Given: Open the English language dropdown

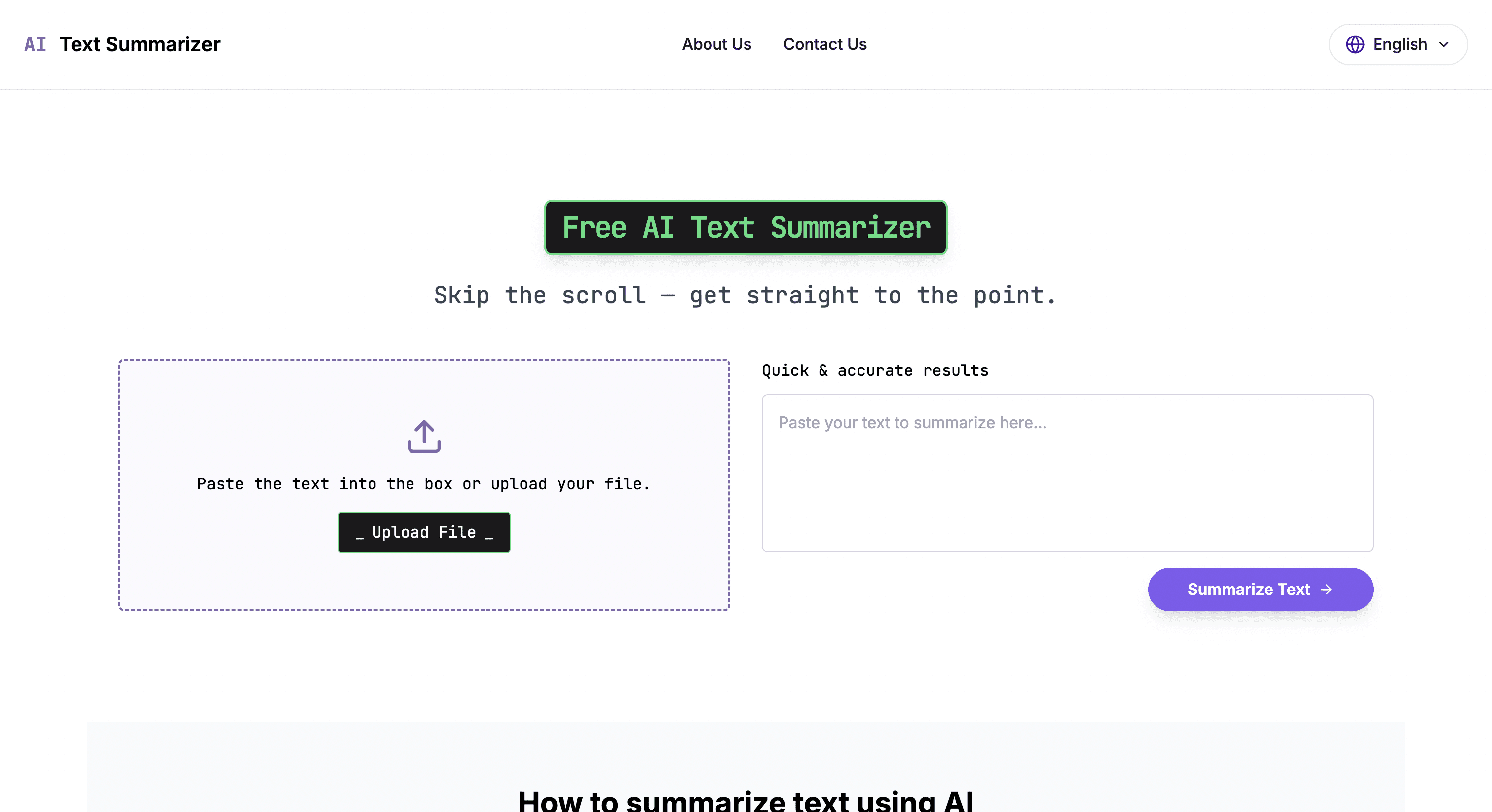Looking at the screenshot, I should point(1398,44).
